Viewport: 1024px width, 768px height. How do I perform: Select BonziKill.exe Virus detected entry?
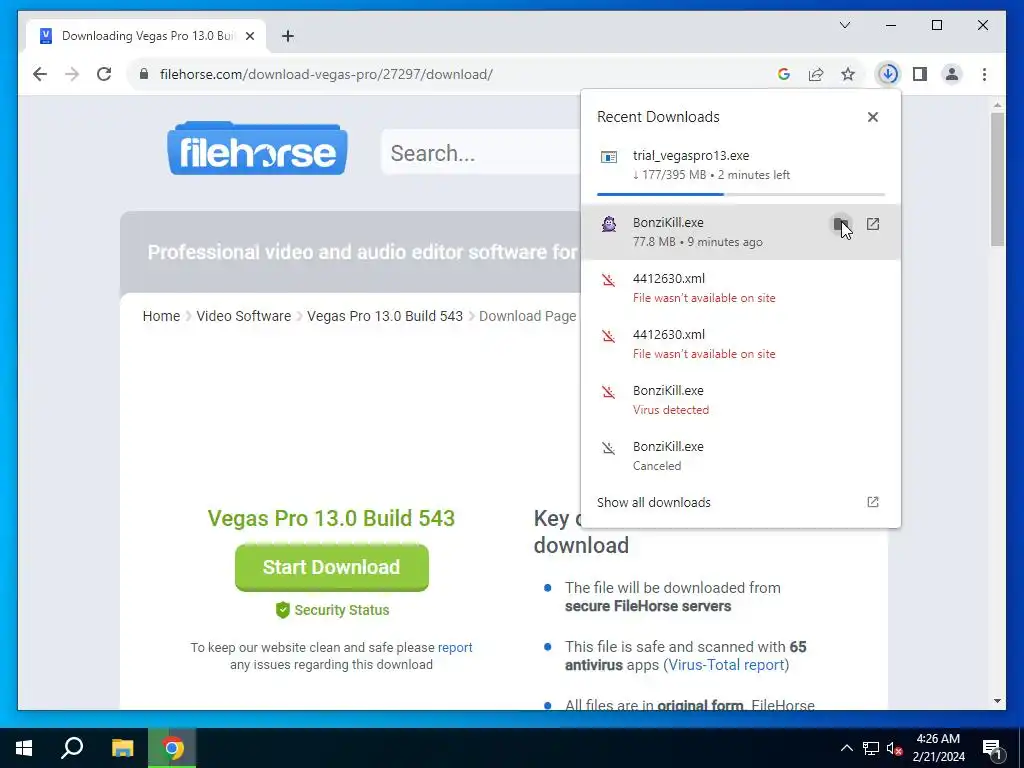coord(741,400)
